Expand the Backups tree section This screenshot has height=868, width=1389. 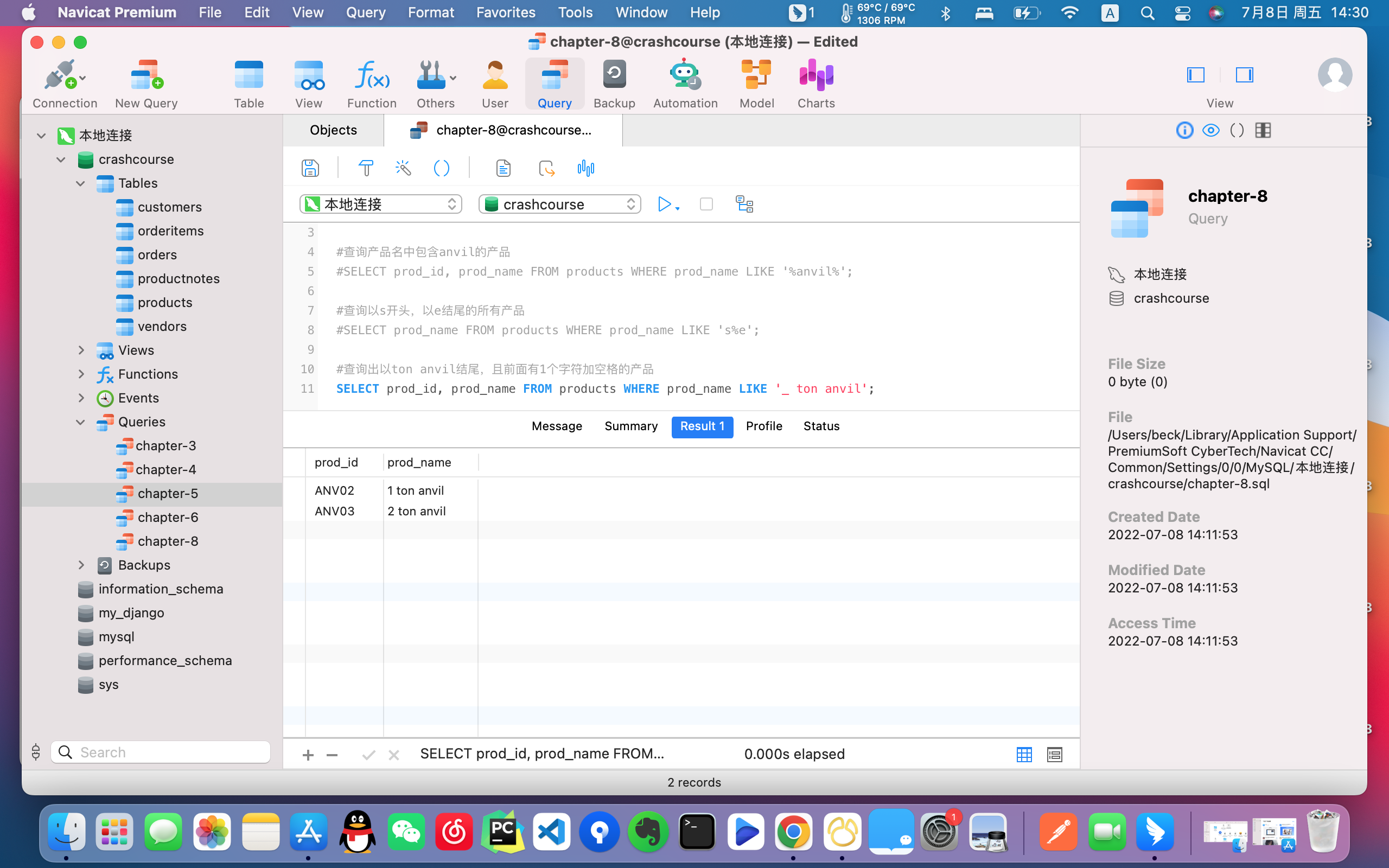coord(80,565)
